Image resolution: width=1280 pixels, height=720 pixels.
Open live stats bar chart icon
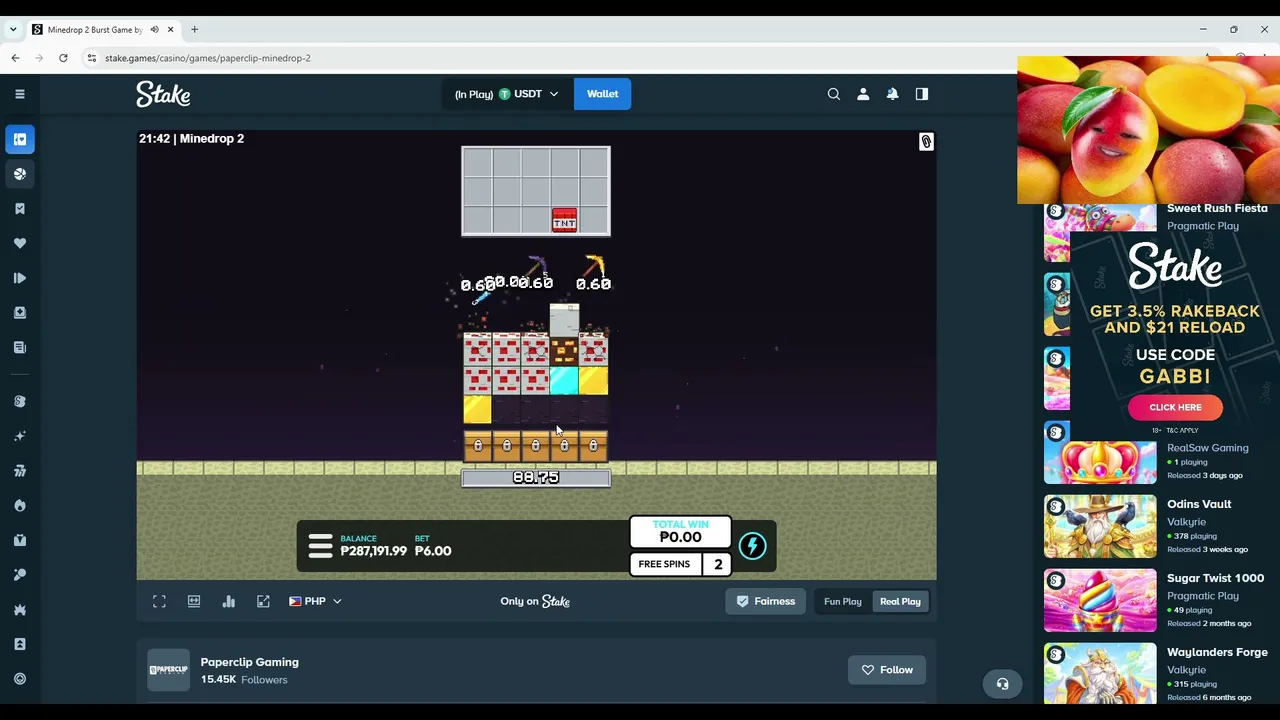(x=229, y=601)
